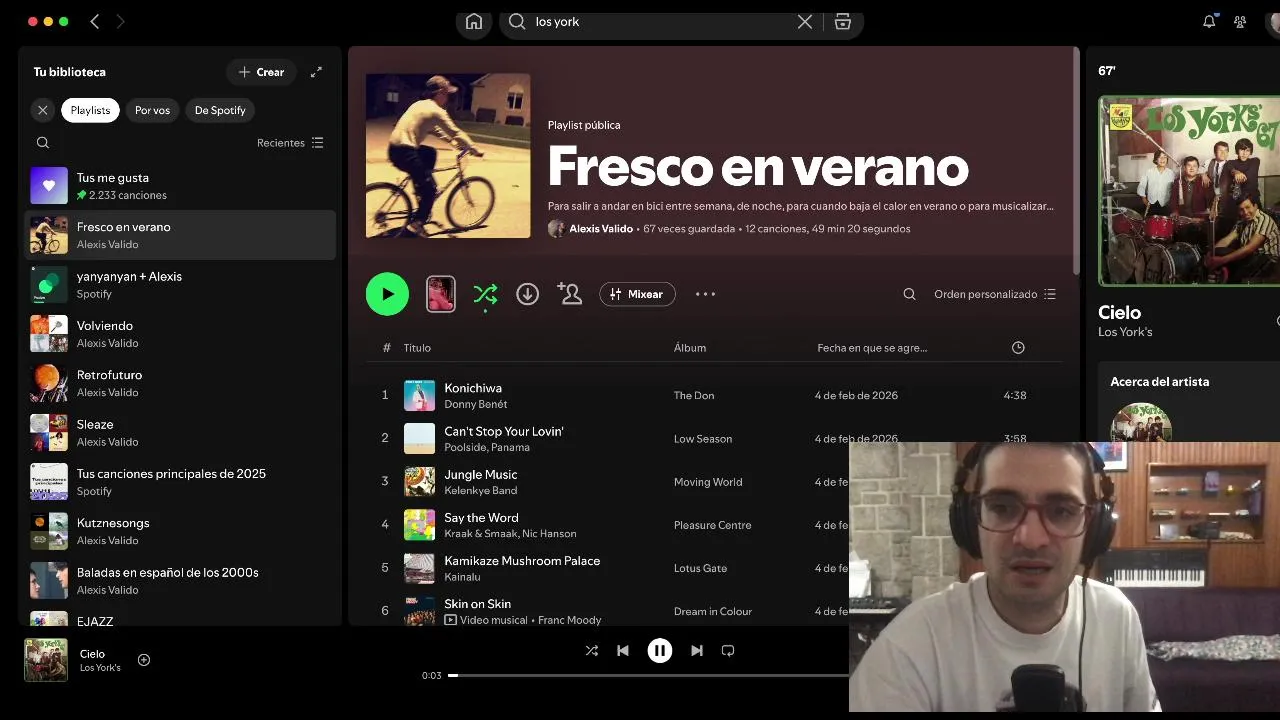Download the playlist with arrow icon
Screen dimensions: 1280x720
(x=527, y=294)
